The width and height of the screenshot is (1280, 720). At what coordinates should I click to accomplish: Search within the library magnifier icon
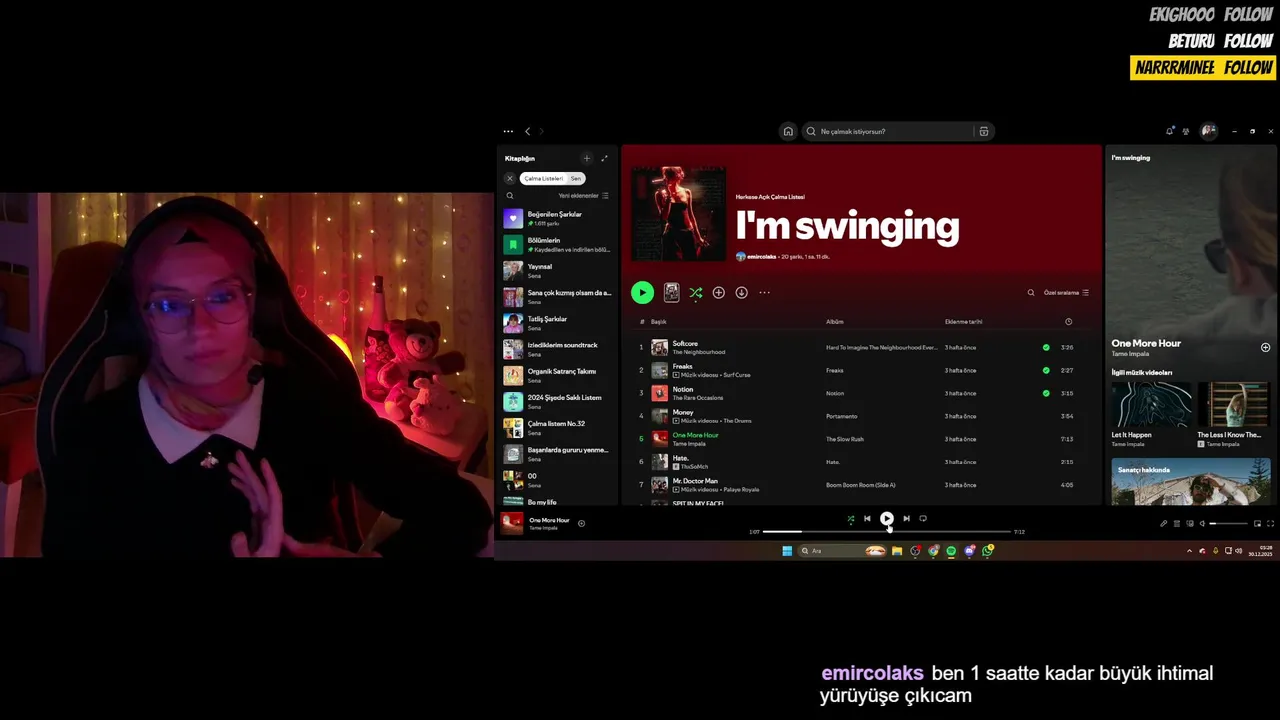510,196
